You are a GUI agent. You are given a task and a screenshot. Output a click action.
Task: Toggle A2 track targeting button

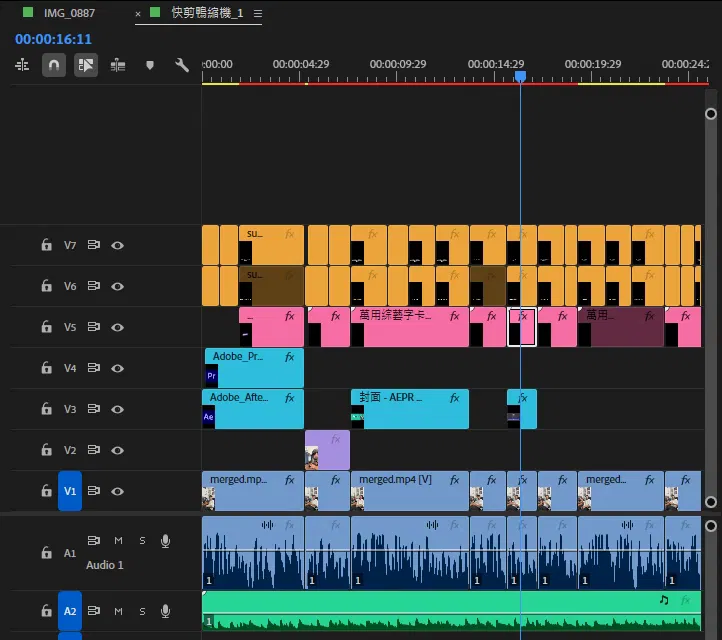click(x=70, y=611)
